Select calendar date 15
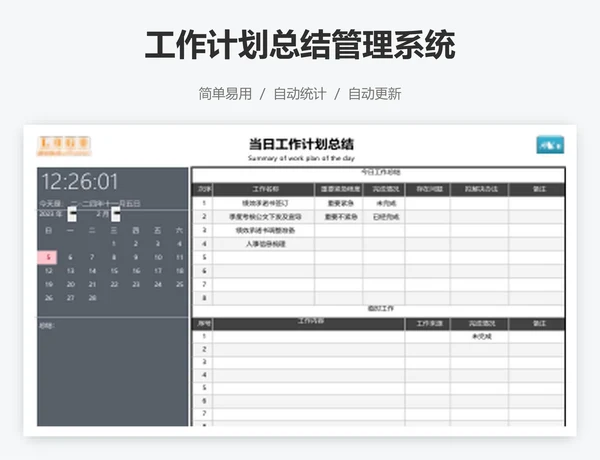The width and height of the screenshot is (600, 460). click(114, 271)
